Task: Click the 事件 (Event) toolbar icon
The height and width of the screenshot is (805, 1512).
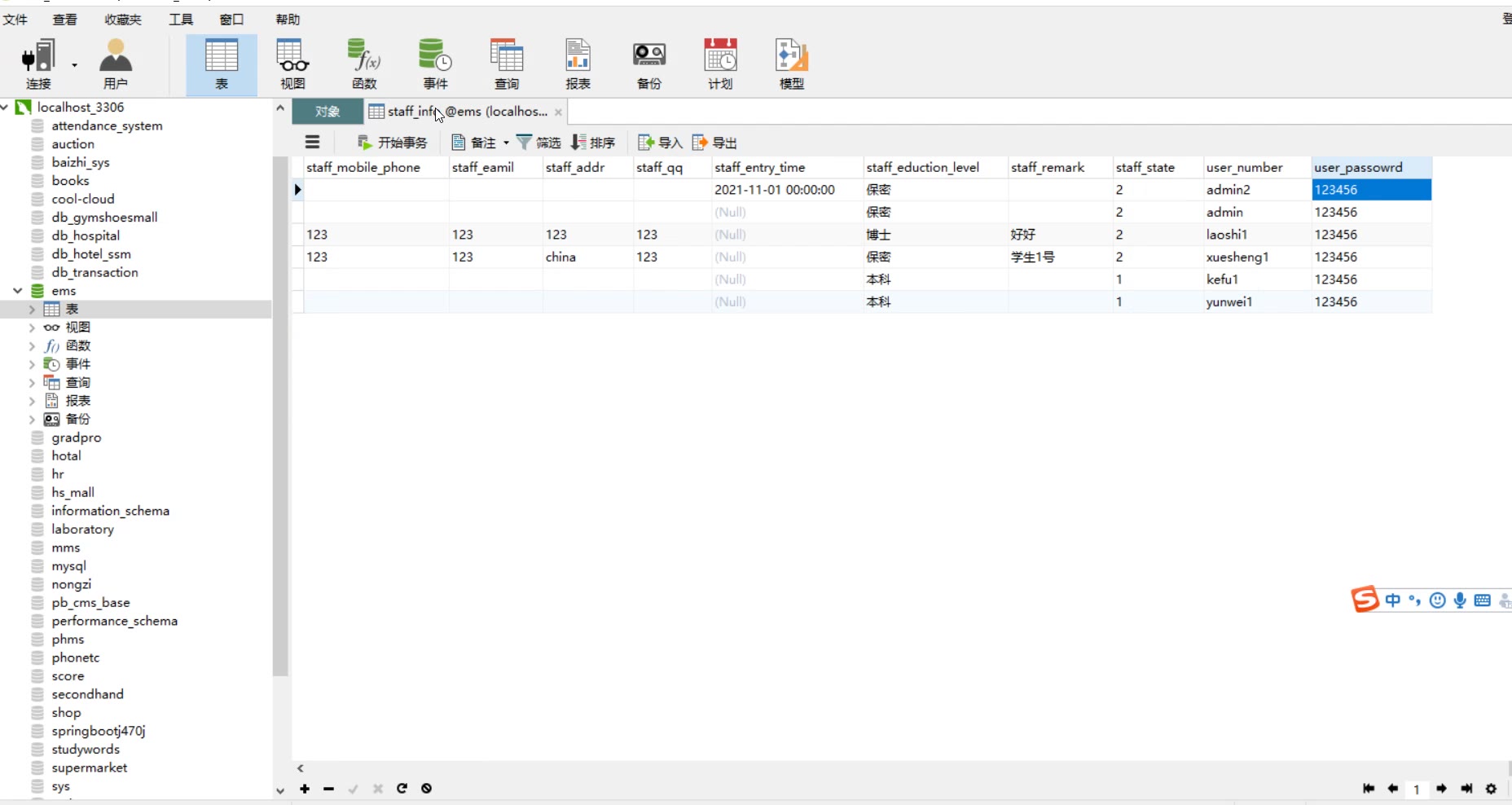Action: pos(435,64)
